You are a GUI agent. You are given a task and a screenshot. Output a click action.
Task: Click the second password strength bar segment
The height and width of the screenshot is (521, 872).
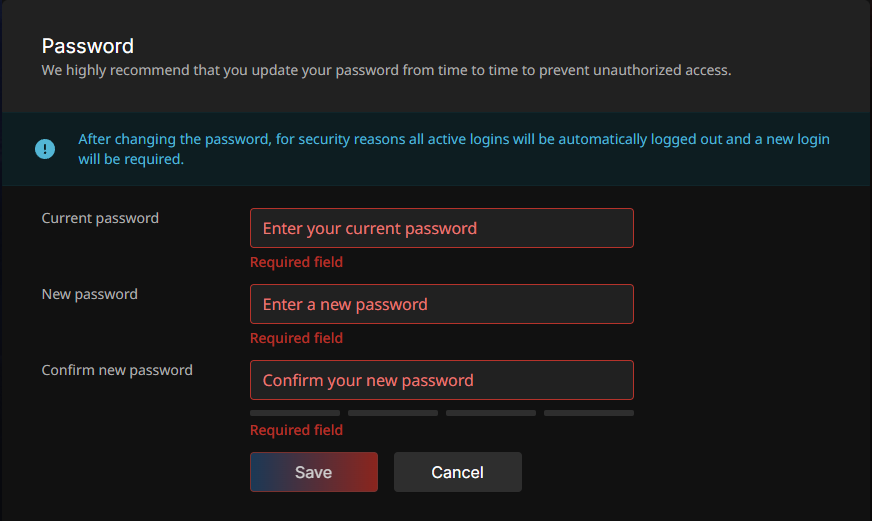393,412
